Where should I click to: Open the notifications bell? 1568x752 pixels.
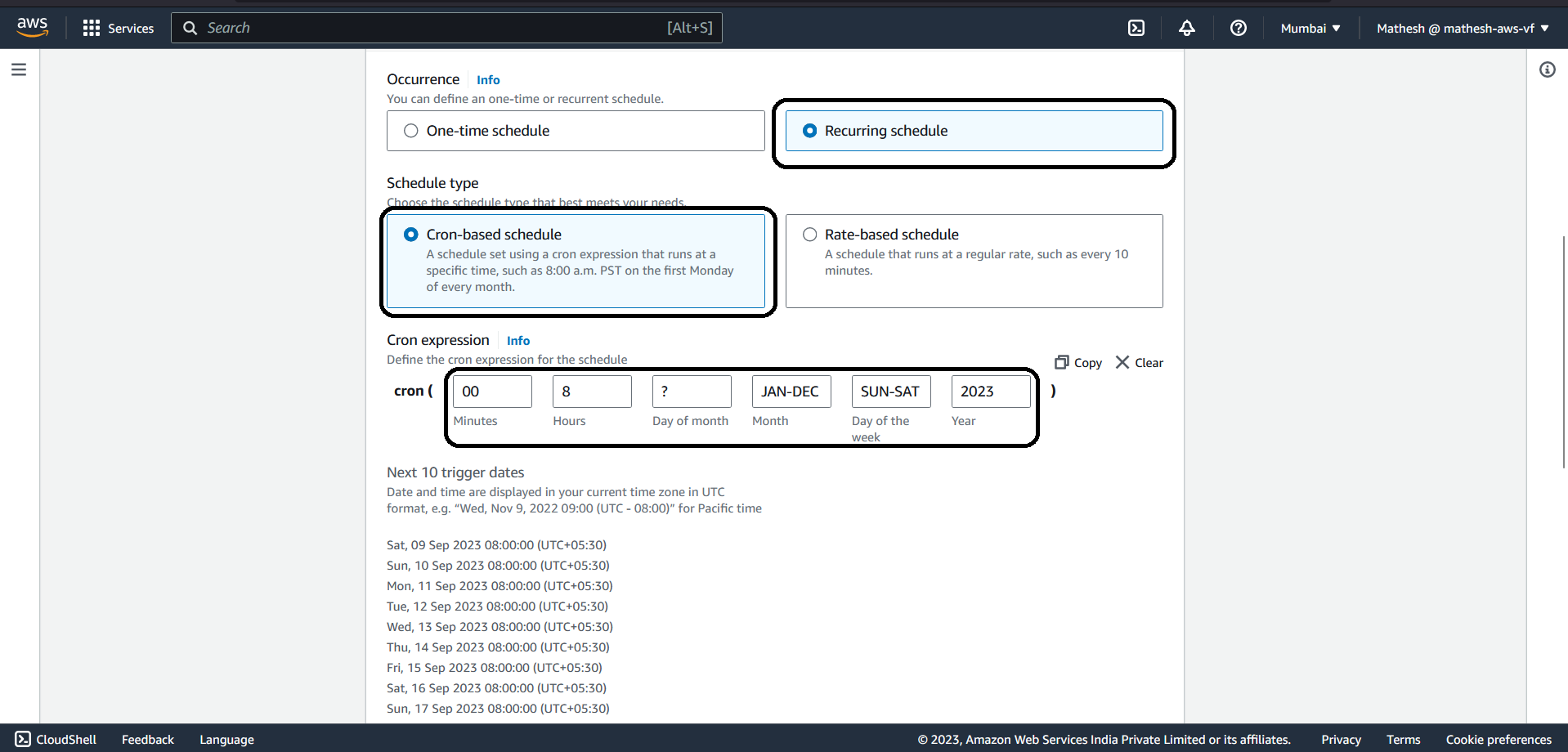1187,28
